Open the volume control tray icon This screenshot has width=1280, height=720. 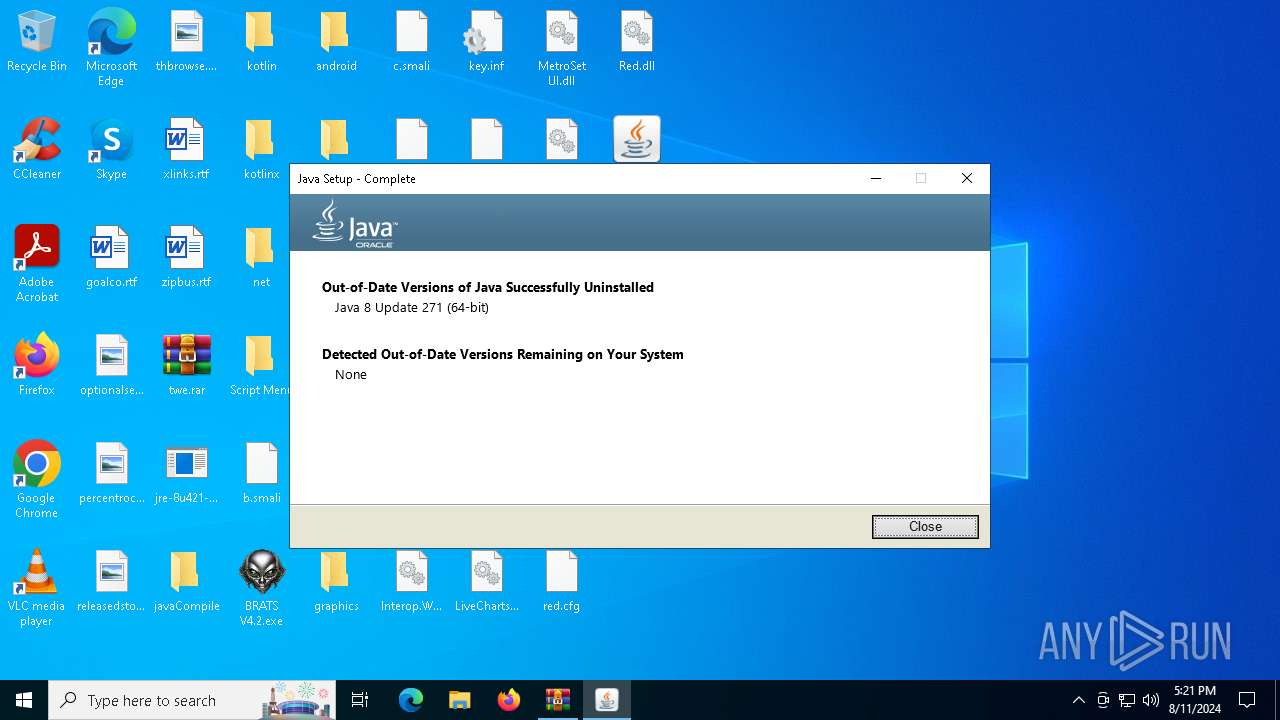[1151, 700]
